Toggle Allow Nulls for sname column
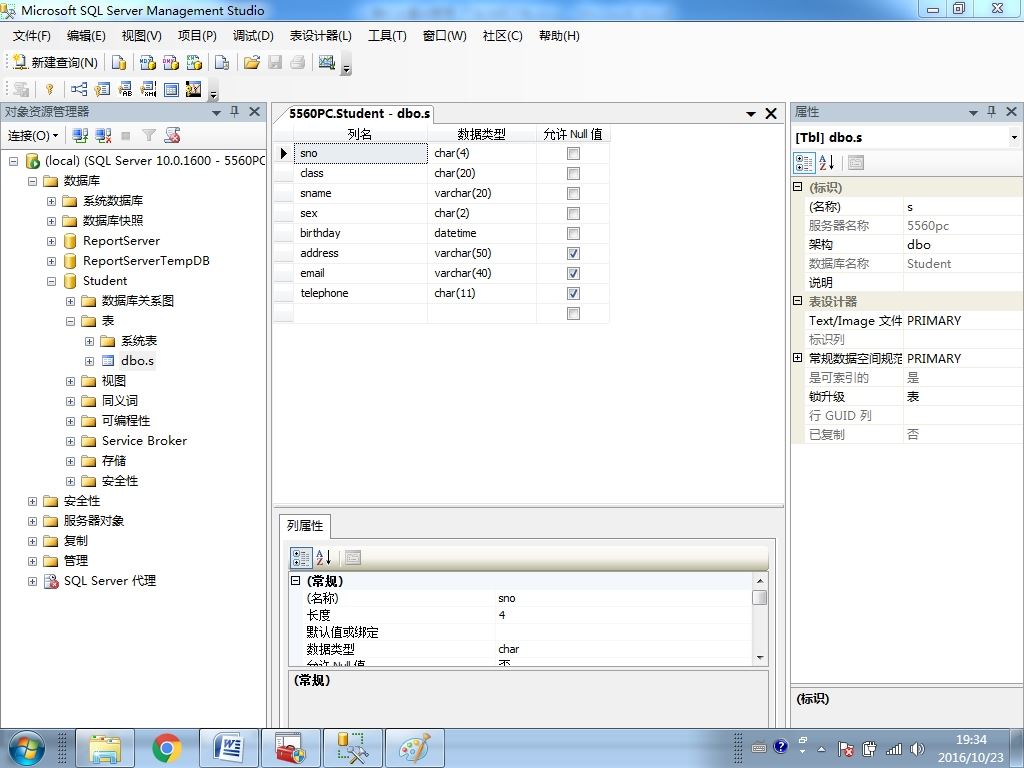This screenshot has height=768, width=1024. pyautogui.click(x=573, y=193)
